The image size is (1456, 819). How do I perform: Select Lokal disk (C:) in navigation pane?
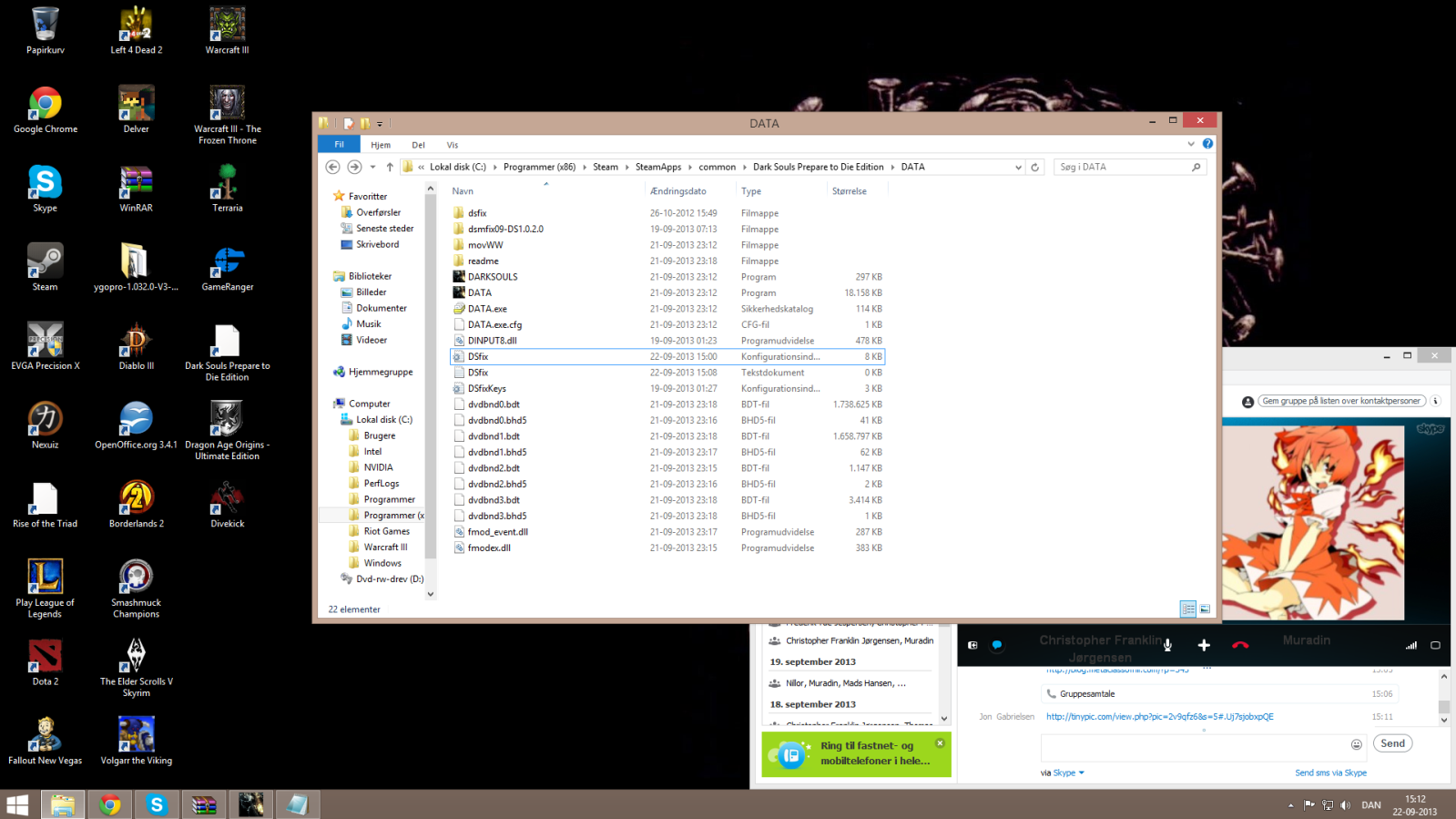pos(383,420)
